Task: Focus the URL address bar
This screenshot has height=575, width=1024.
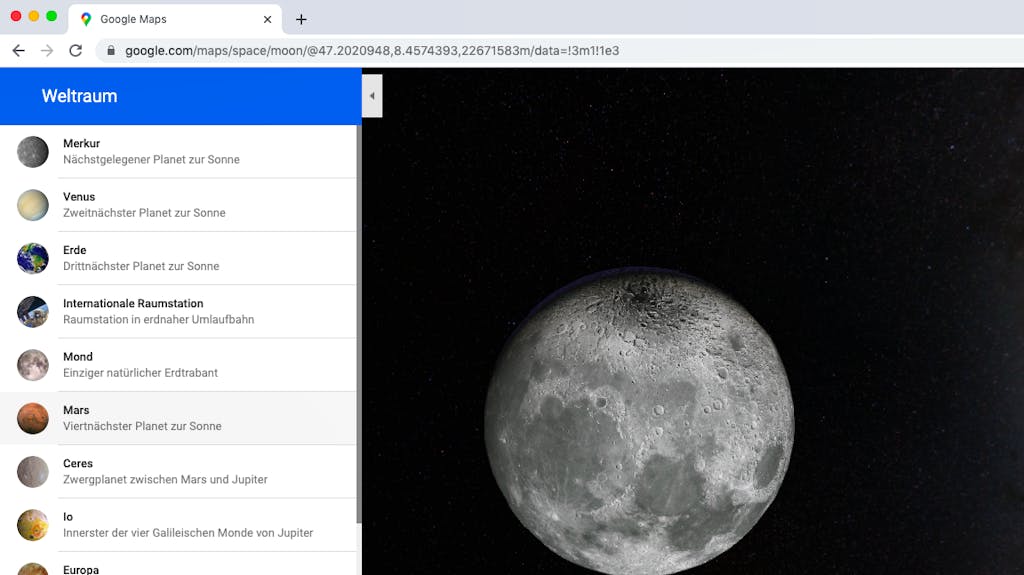Action: 559,51
